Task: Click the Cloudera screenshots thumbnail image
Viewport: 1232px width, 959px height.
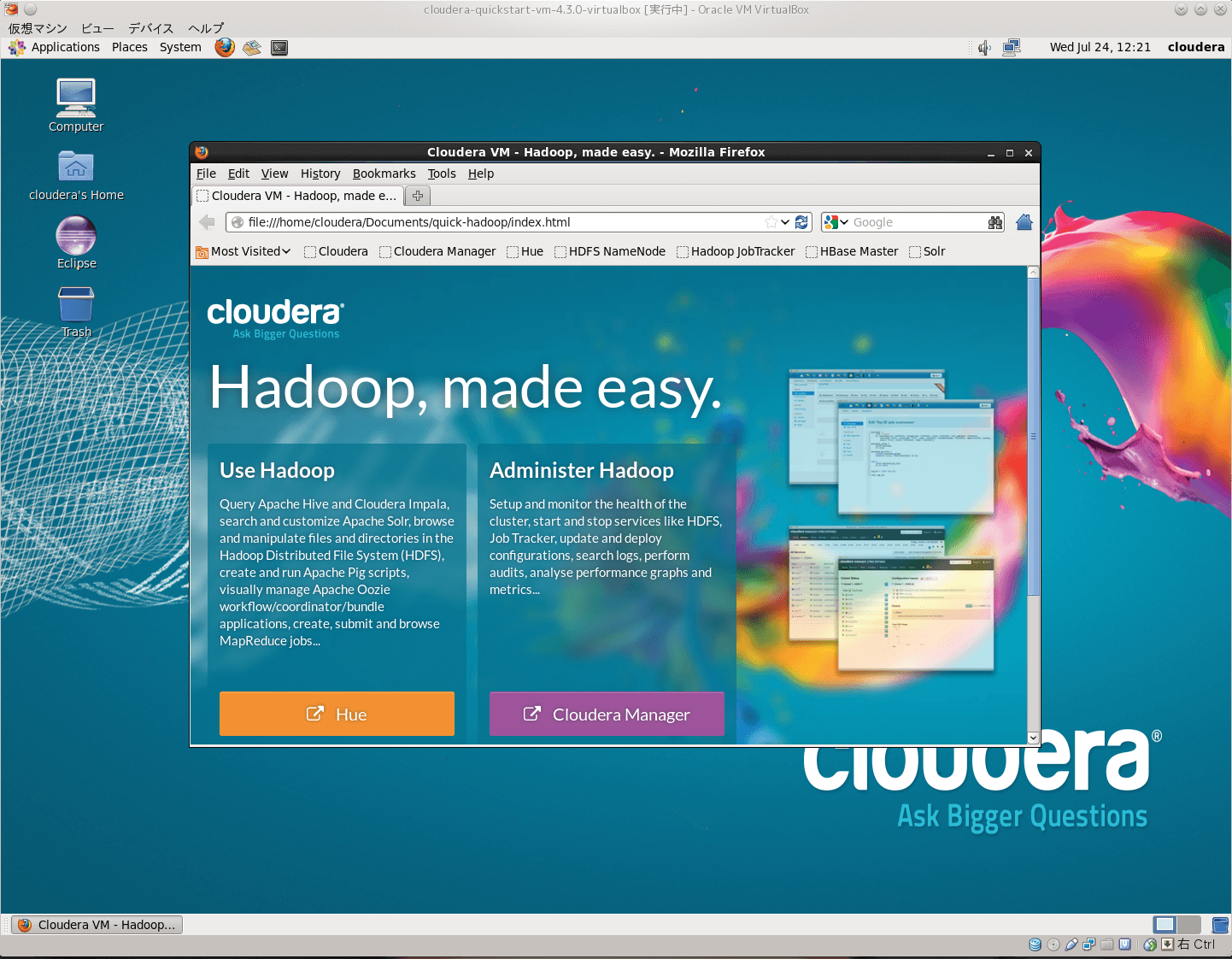Action: coord(891,521)
